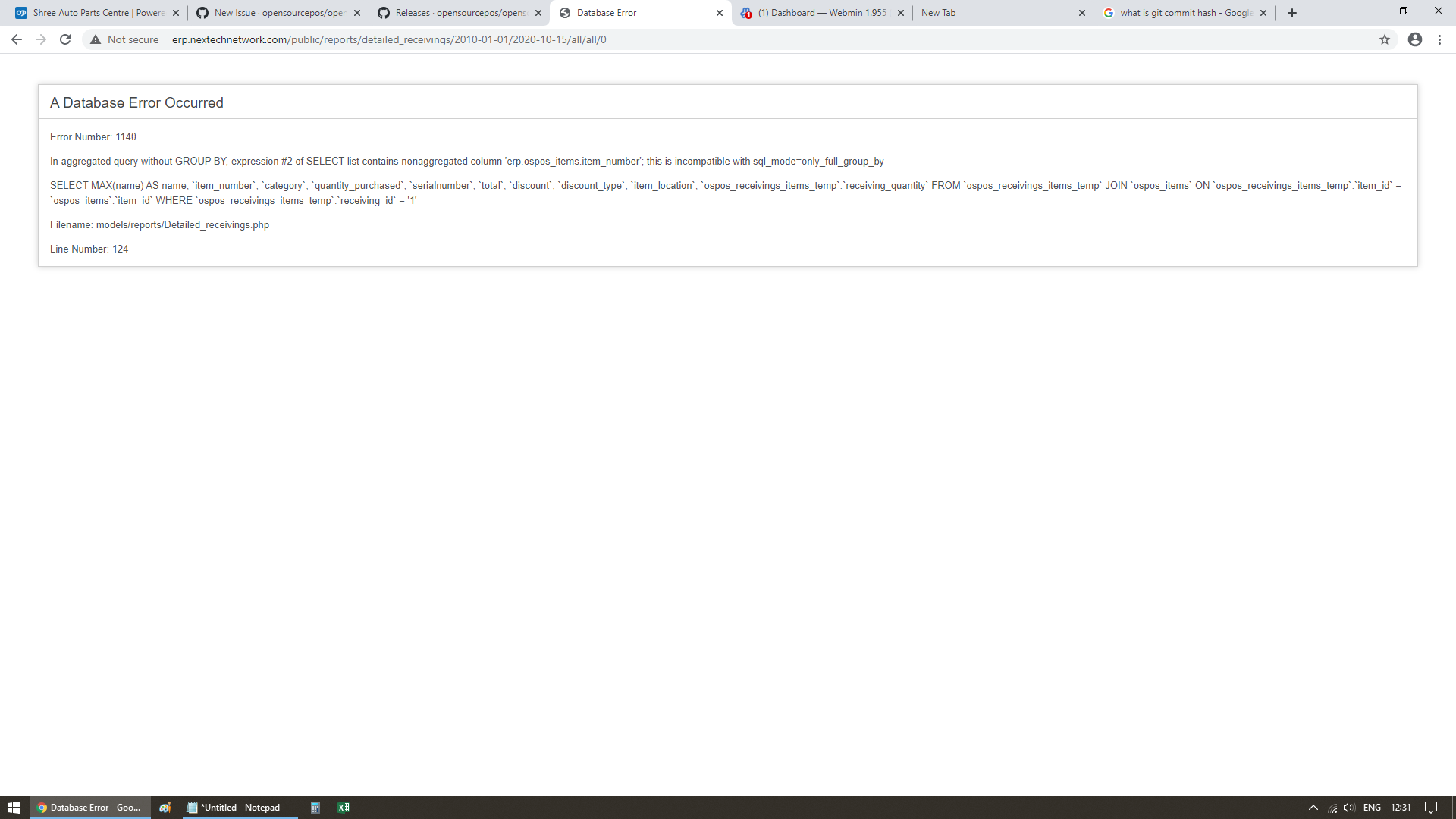
Task: Open Untitled Notepad from the taskbar
Action: pos(240,808)
